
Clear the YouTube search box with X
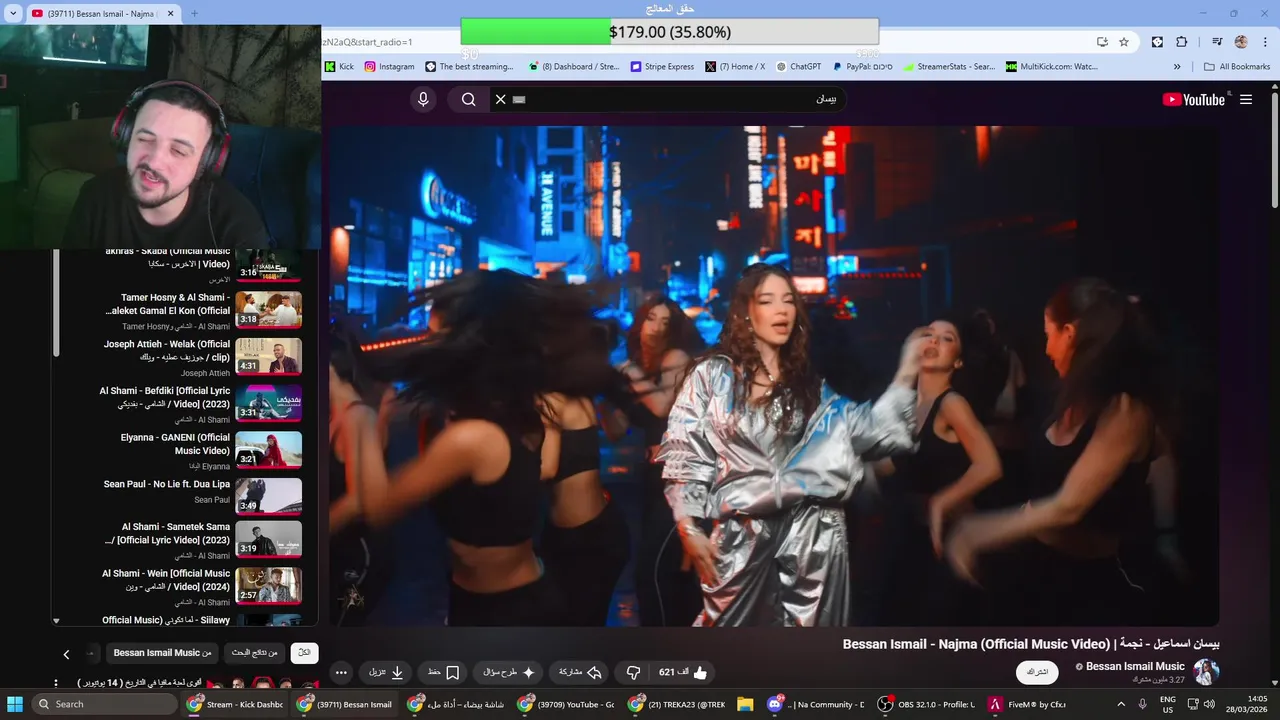tap(501, 99)
